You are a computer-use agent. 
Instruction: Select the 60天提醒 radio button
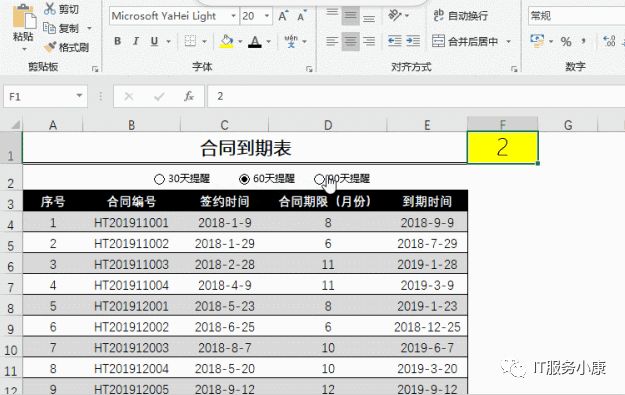tap(244, 179)
